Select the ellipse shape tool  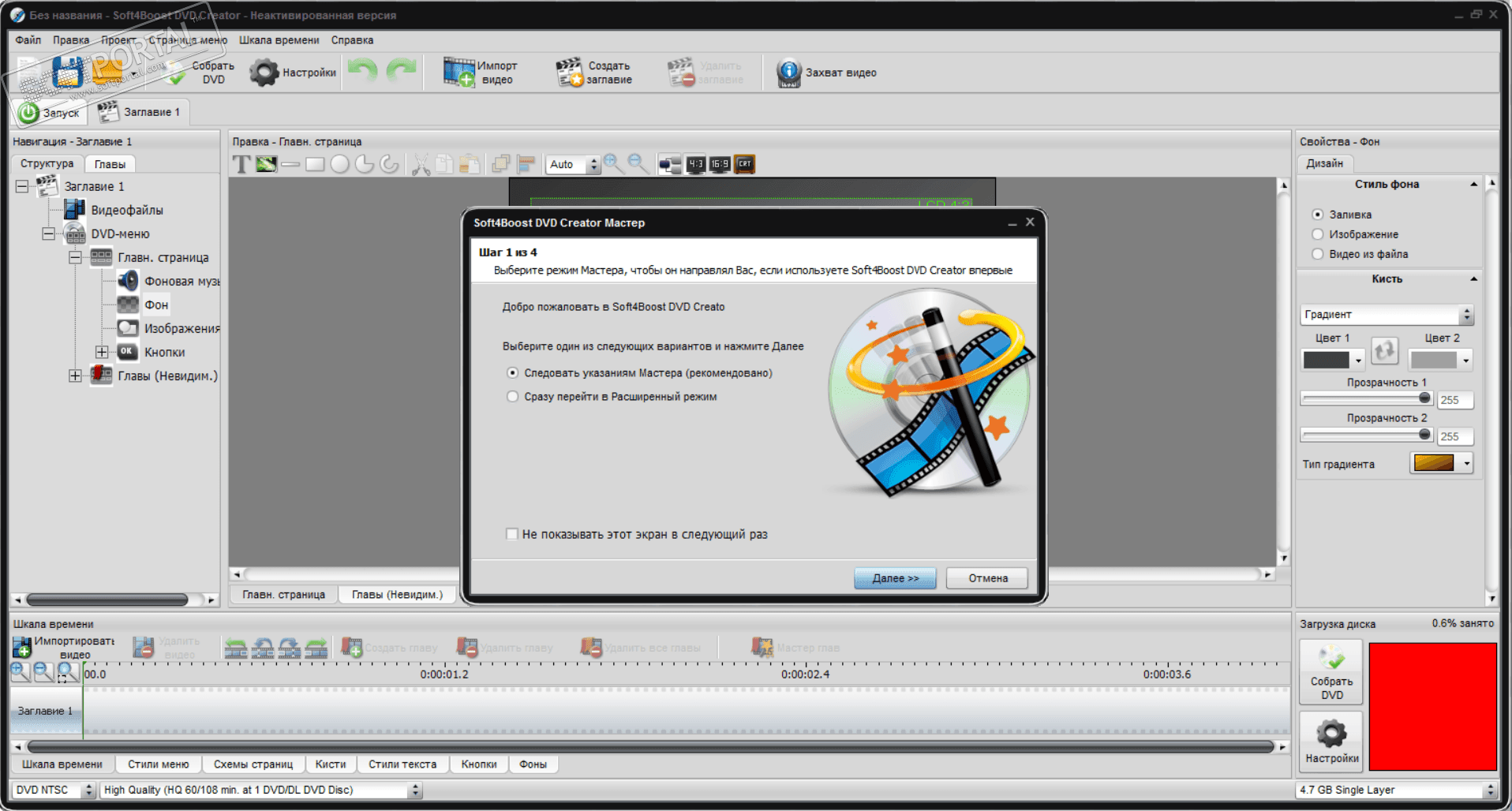(x=340, y=164)
